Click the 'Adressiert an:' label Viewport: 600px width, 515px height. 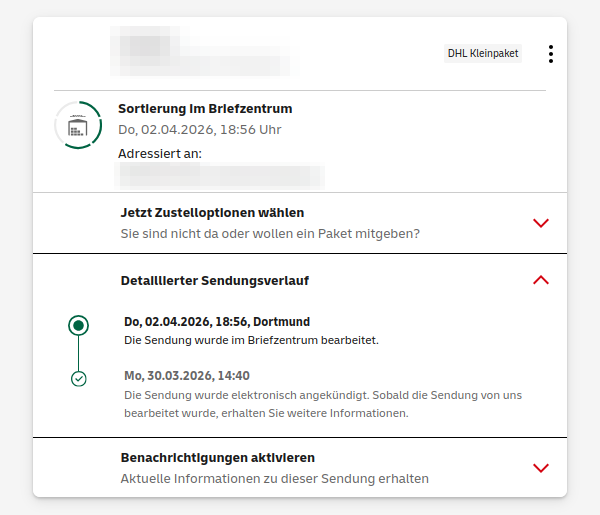tap(160, 154)
